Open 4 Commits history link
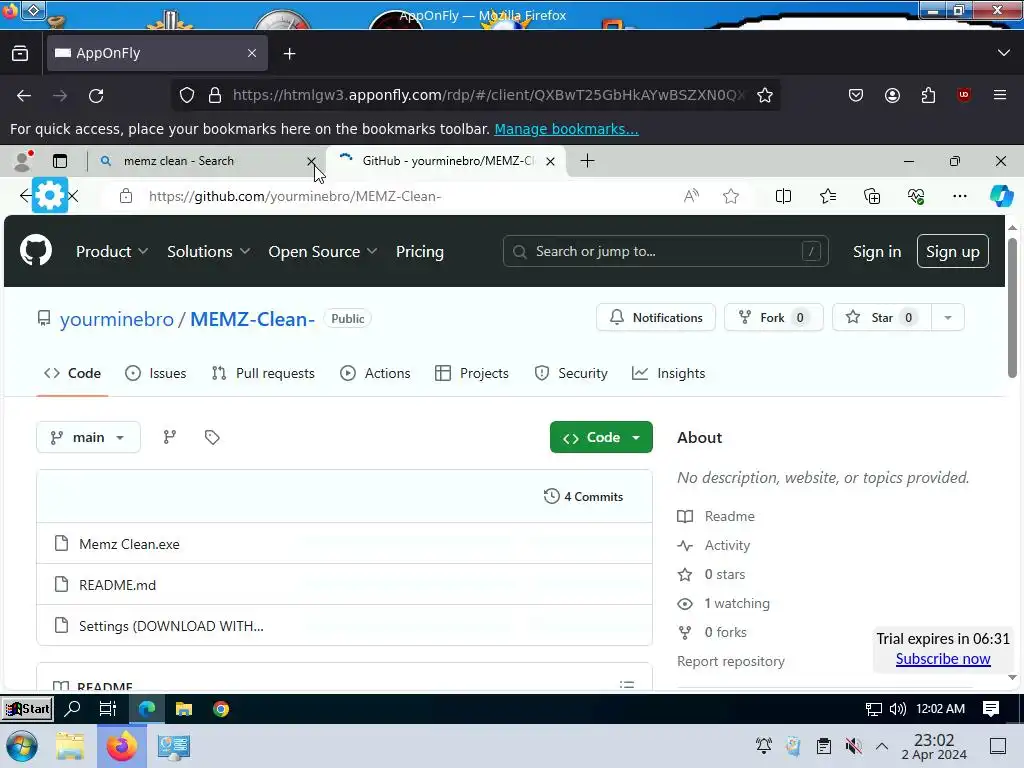This screenshot has height=768, width=1024. 583,496
